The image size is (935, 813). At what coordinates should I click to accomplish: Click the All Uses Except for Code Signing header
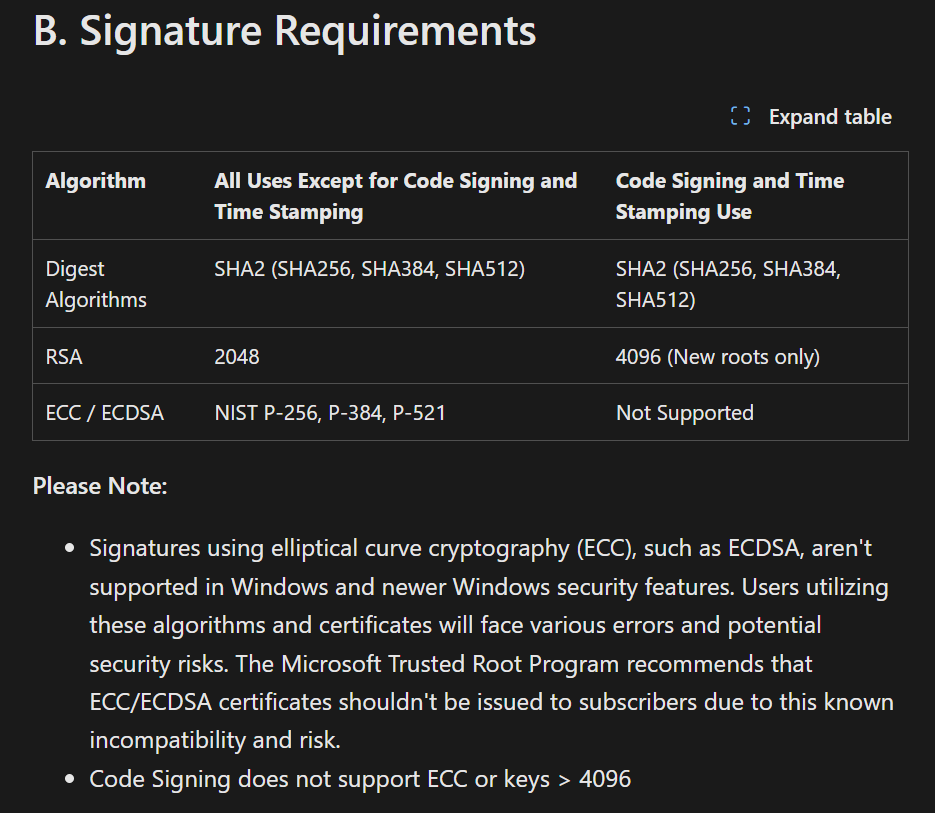click(395, 196)
